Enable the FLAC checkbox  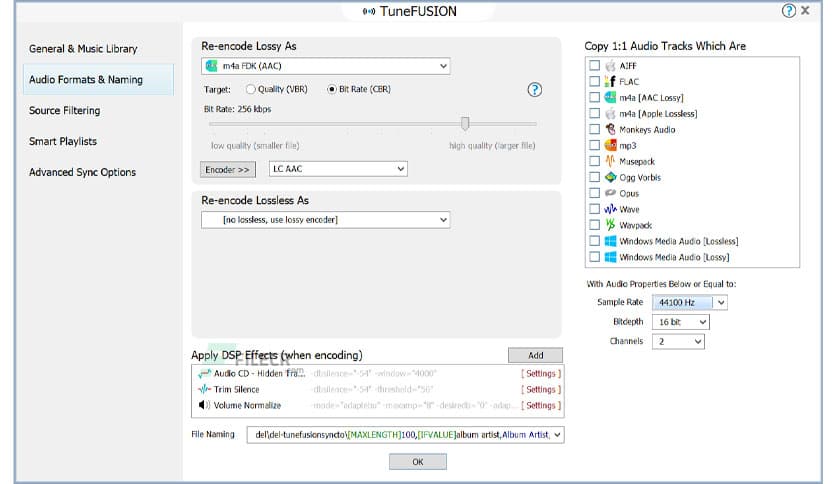594,82
